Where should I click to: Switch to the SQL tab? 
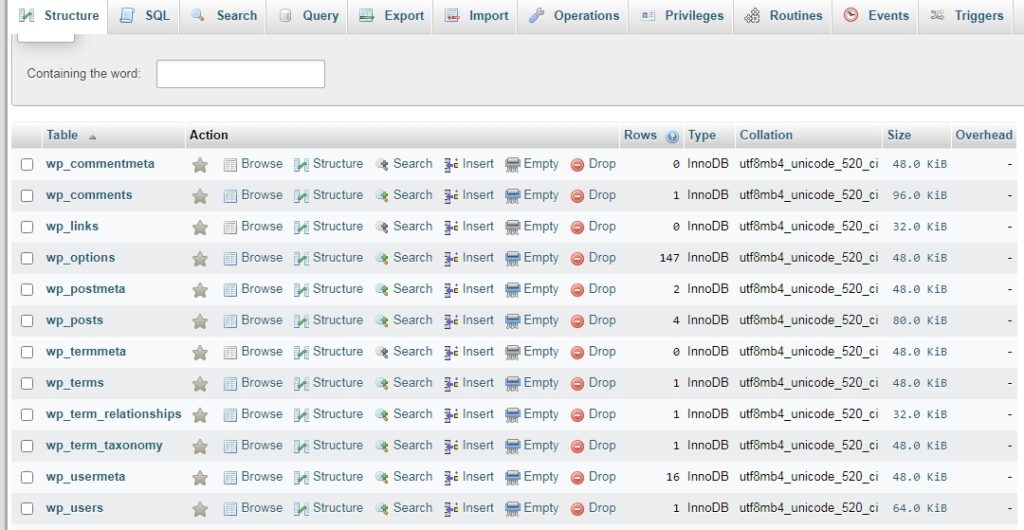145,16
